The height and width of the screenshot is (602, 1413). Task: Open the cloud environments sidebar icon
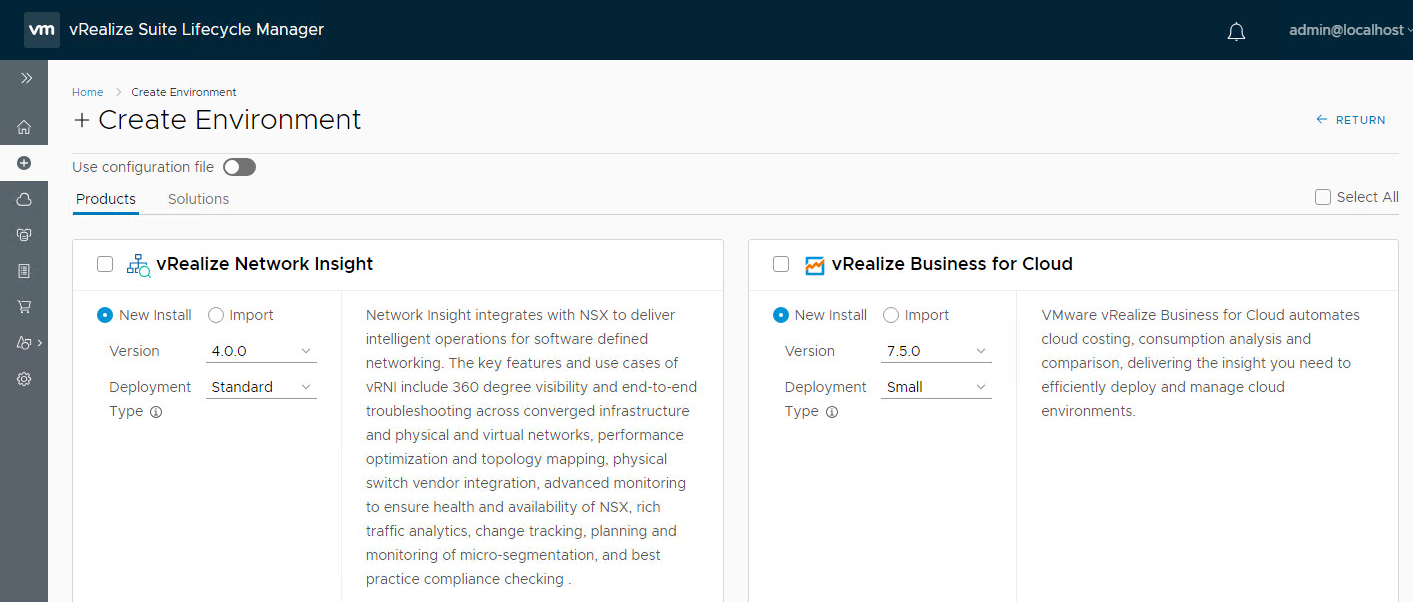(24, 199)
